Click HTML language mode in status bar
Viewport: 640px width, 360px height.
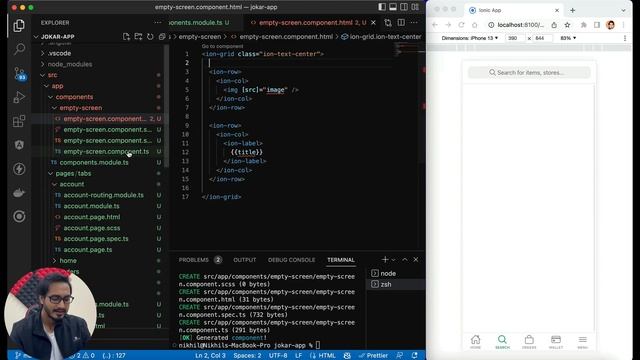coord(323,356)
